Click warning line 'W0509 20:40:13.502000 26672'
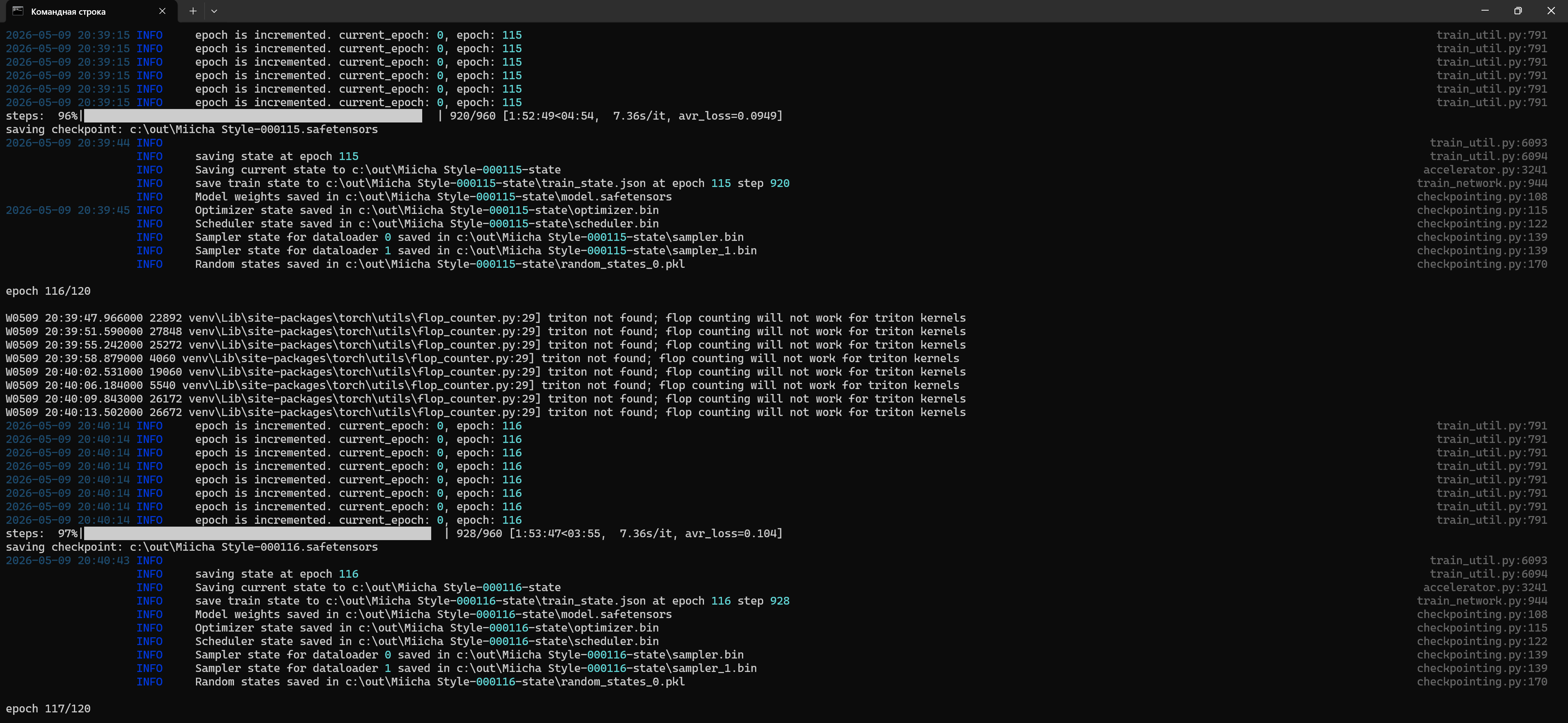 [486, 413]
